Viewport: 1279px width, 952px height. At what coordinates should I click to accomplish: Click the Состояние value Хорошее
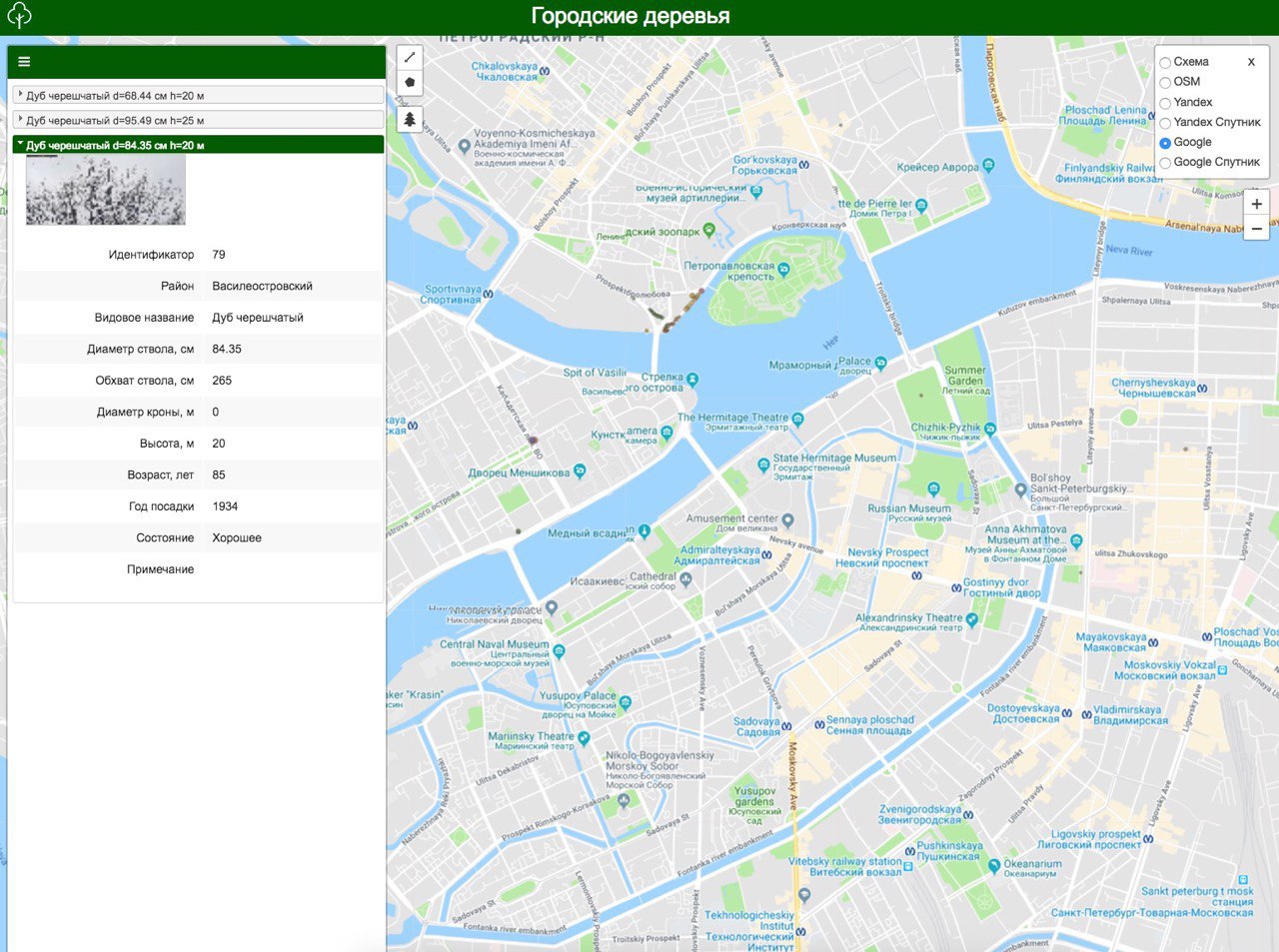[237, 537]
